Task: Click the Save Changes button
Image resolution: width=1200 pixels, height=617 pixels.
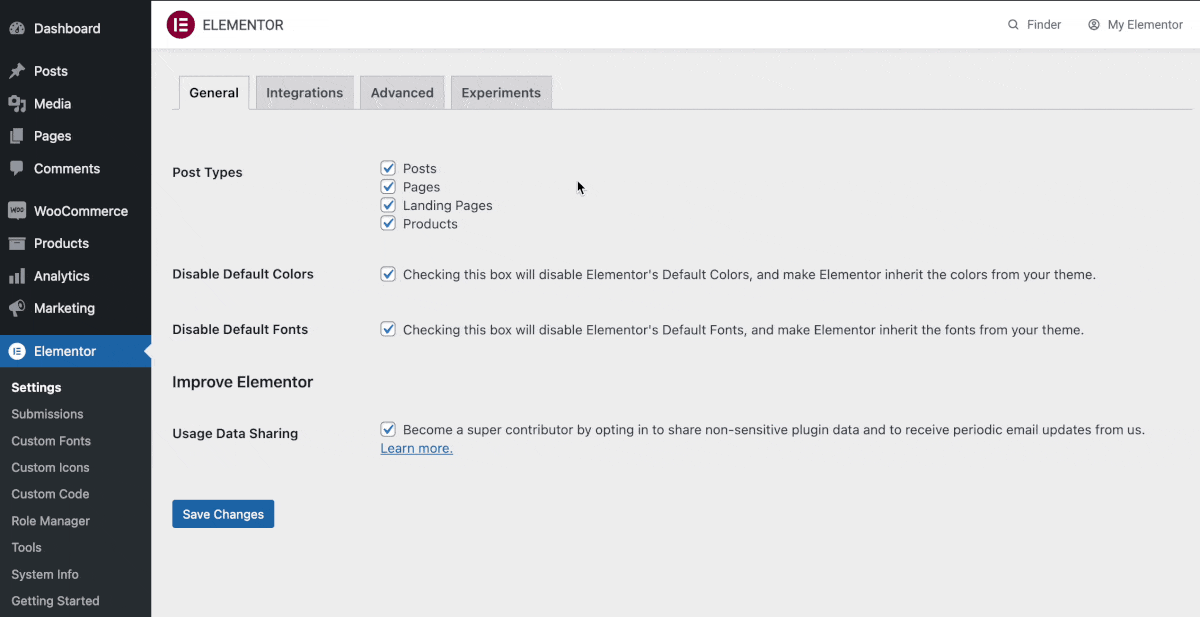Action: (223, 514)
